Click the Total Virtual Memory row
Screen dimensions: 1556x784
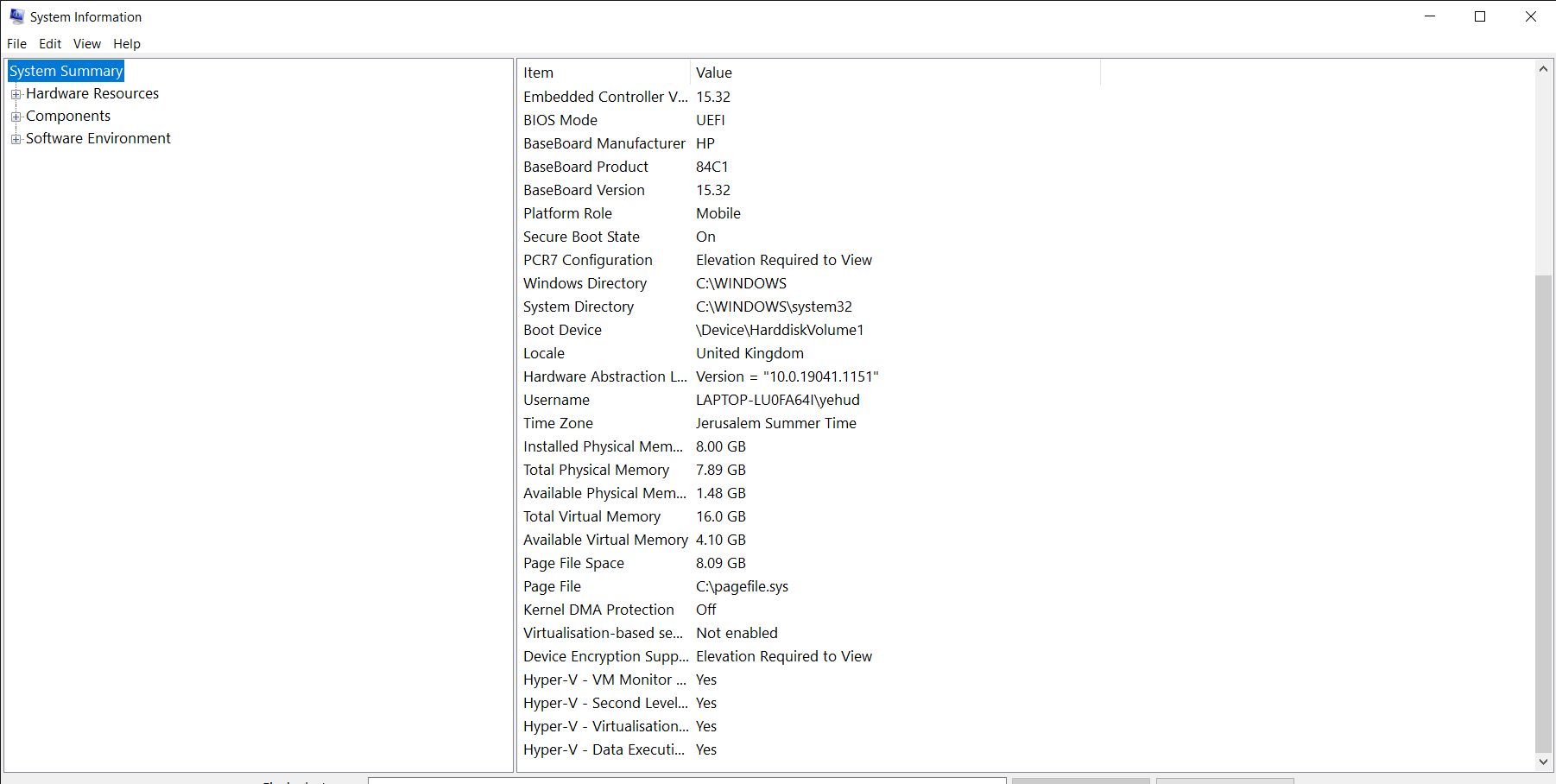tap(809, 516)
